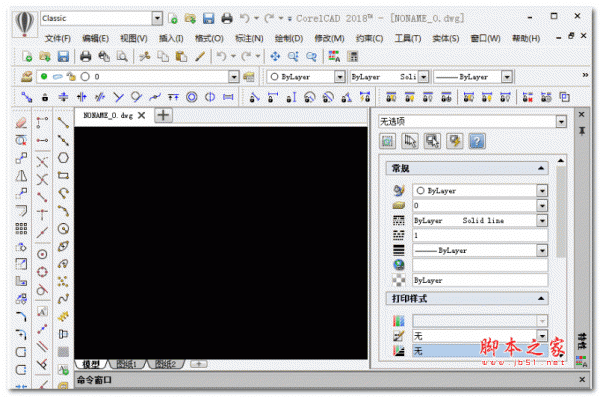
Task: Open the Layers Manager icon
Action: pos(26,77)
